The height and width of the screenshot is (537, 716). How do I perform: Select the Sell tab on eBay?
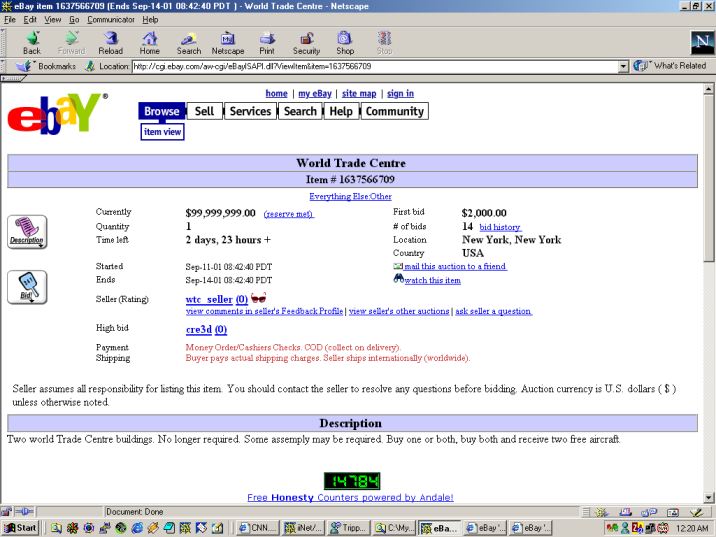(x=204, y=111)
